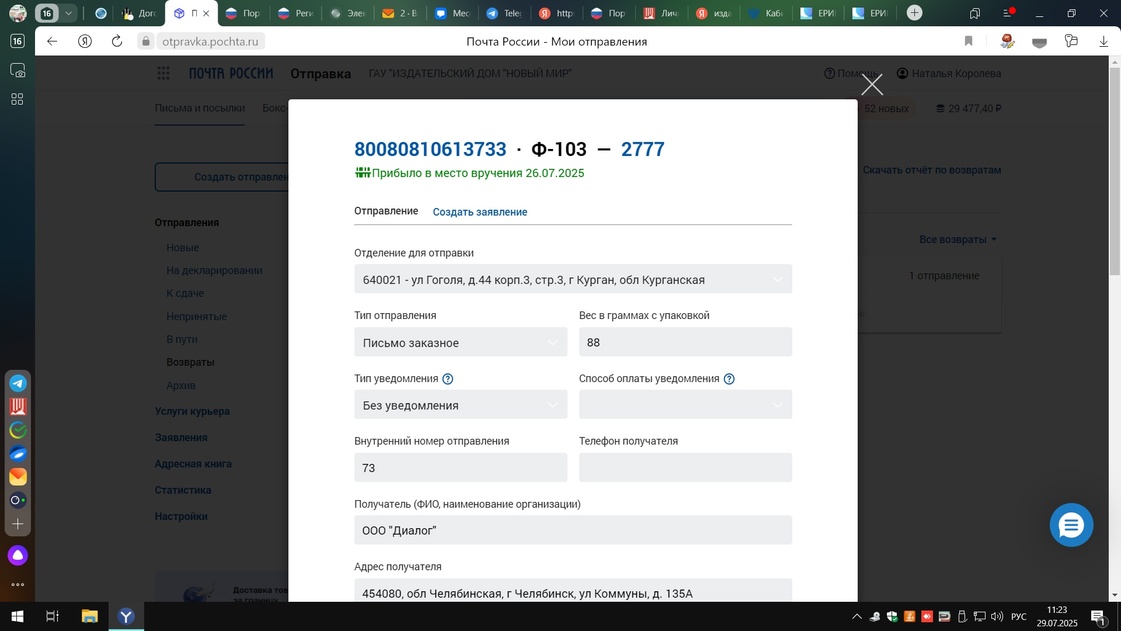
Task: Open tracking number 80080810613733 link
Action: coord(430,149)
